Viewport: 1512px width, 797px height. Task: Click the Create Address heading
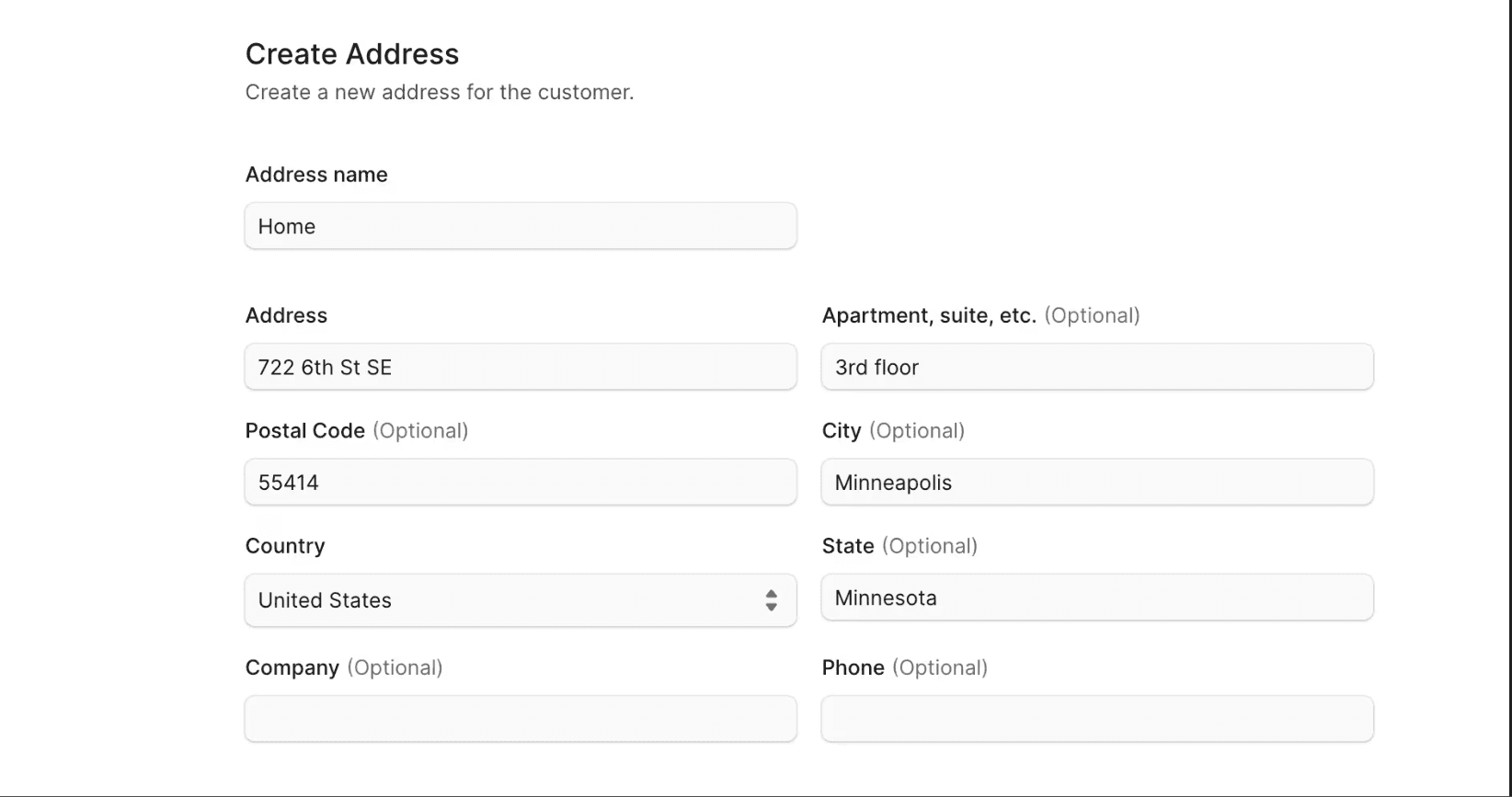tap(351, 53)
